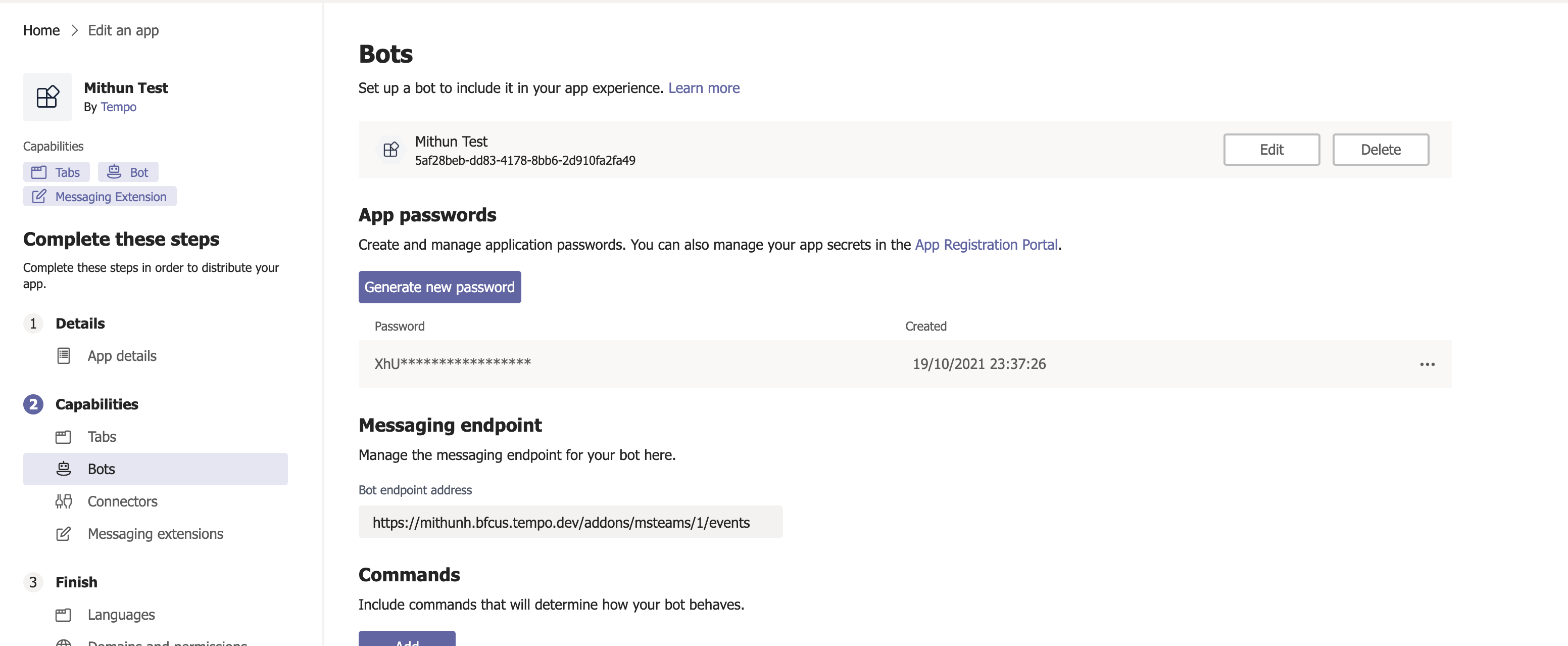1568x646 pixels.
Task: Open Languages under Finish step
Action: [121, 614]
